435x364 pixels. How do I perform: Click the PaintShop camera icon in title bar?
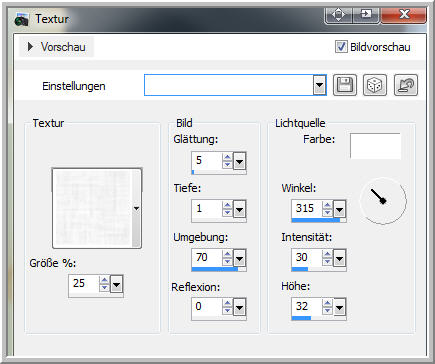click(x=22, y=20)
